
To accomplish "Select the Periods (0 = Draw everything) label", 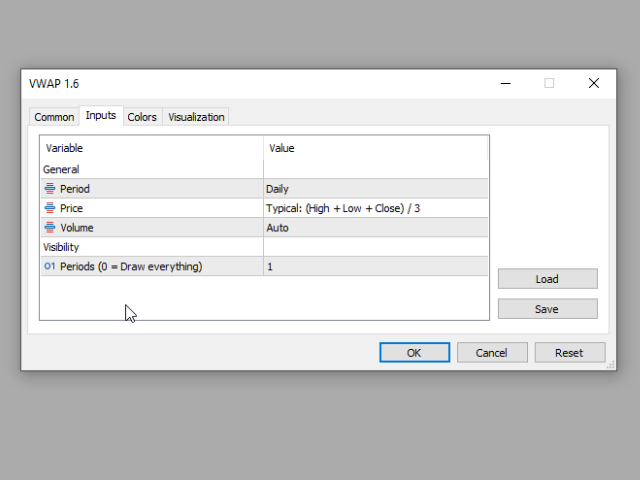I will (131, 267).
